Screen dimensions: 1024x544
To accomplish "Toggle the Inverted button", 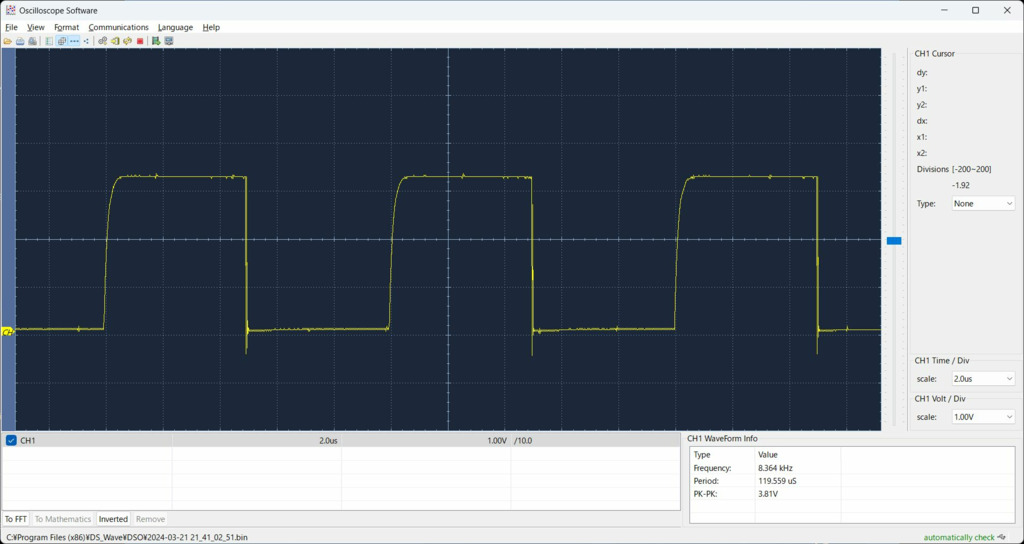I will (x=113, y=519).
